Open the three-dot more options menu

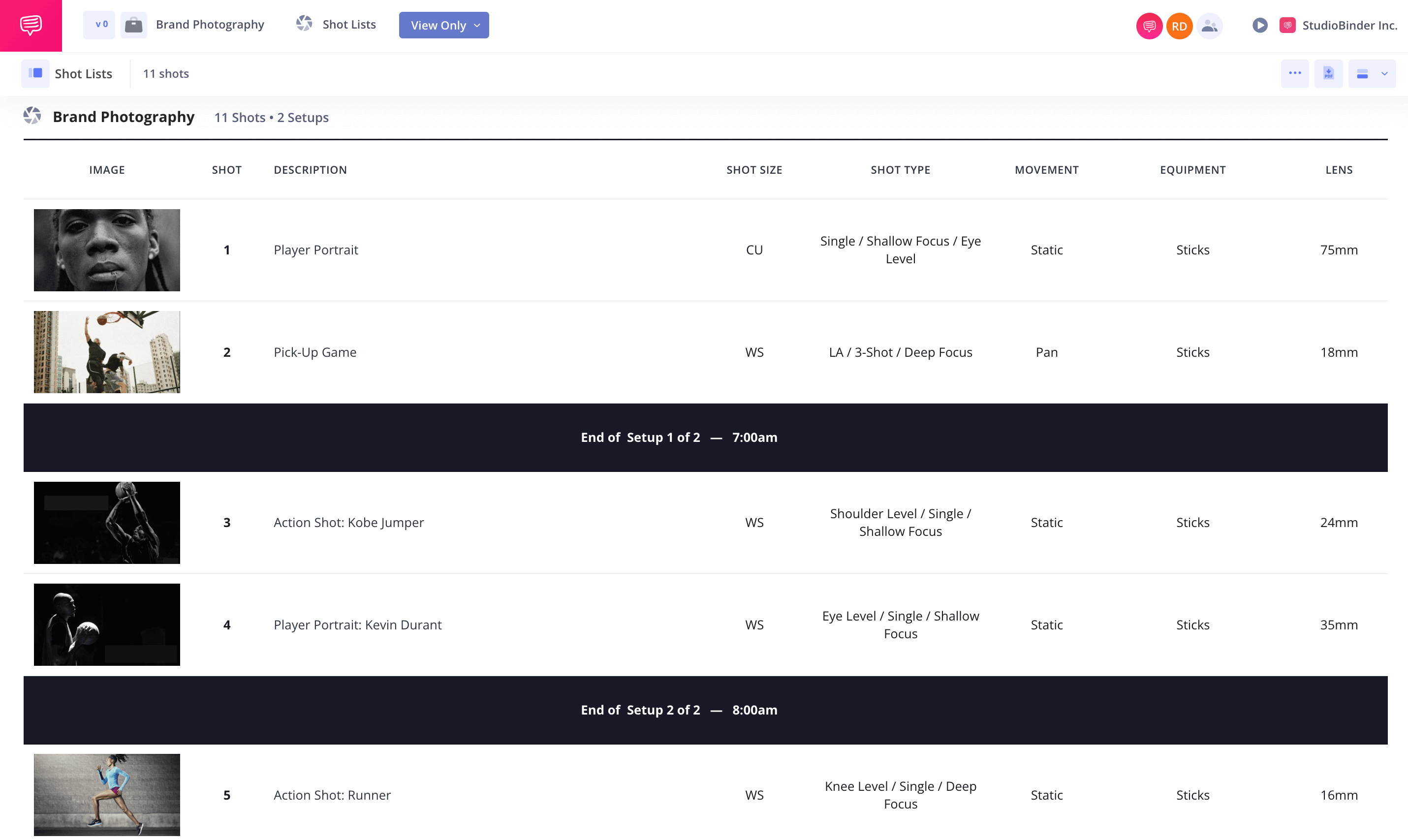[1294, 74]
